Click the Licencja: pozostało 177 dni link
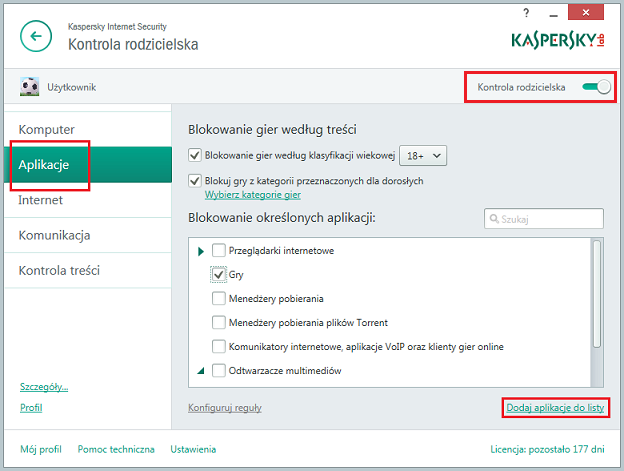This screenshot has height=471, width=624. coord(547,450)
